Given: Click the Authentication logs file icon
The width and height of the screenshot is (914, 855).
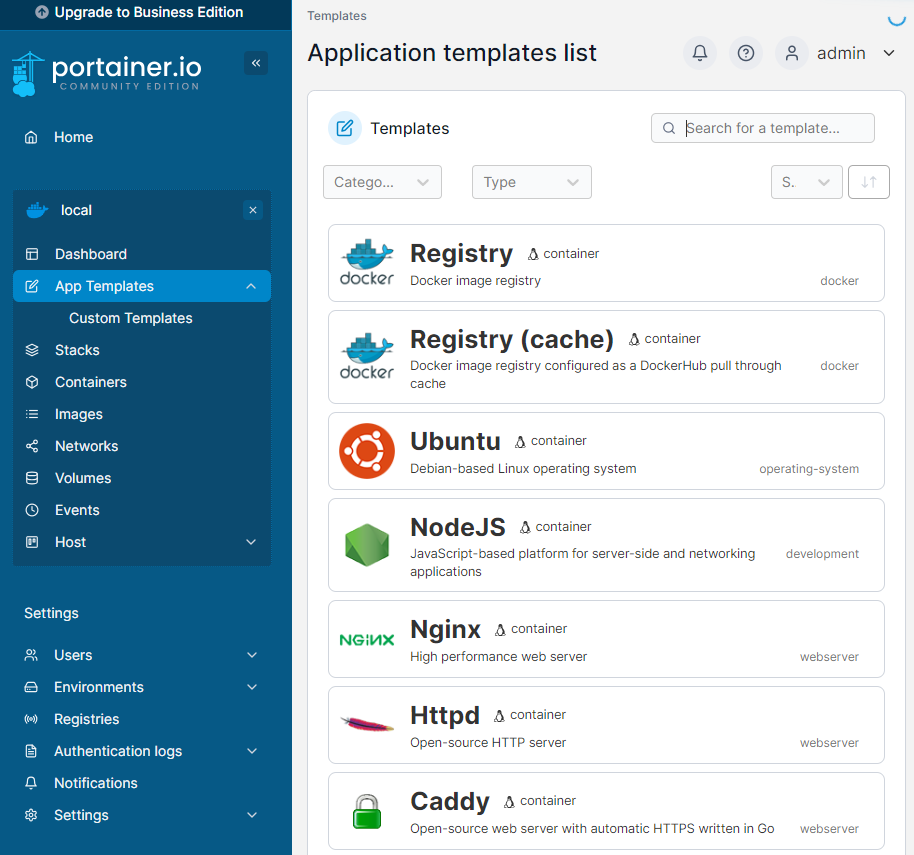Looking at the screenshot, I should pyautogui.click(x=31, y=751).
